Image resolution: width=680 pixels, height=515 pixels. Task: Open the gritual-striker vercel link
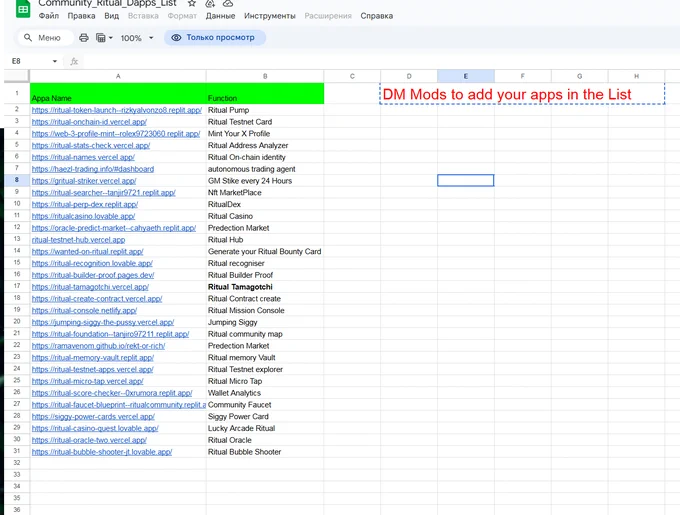pos(84,181)
